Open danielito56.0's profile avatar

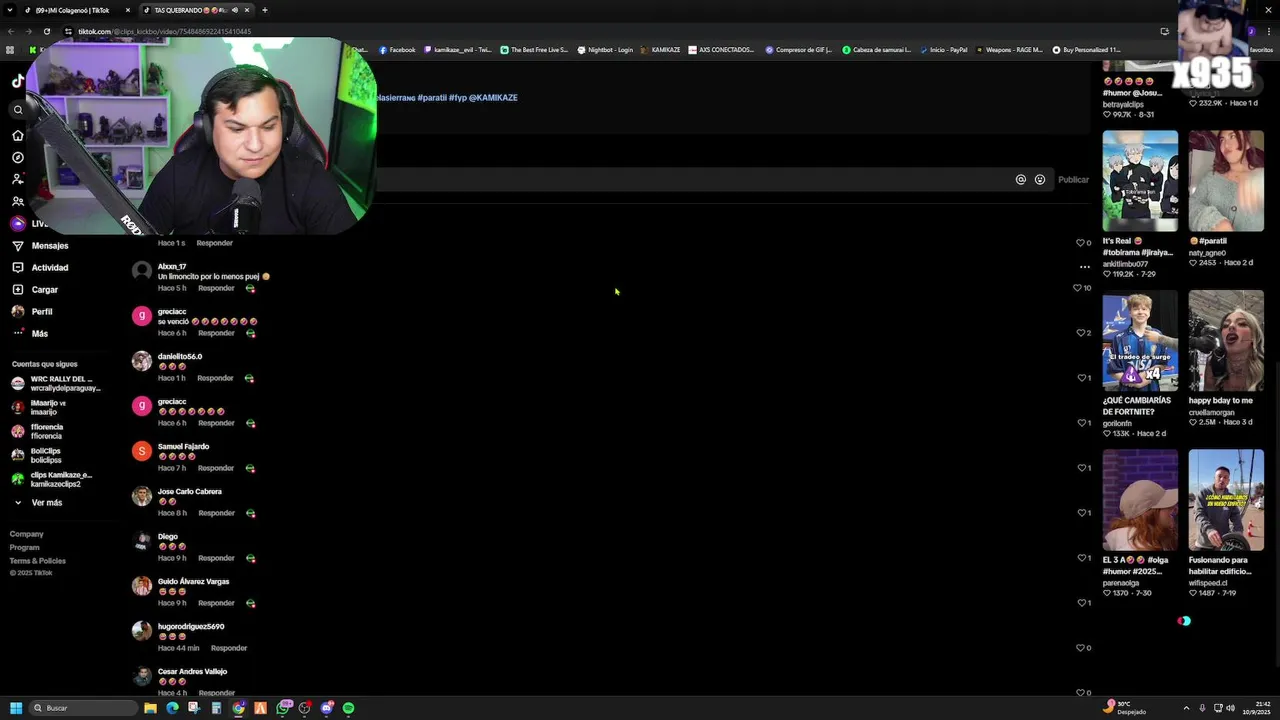pyautogui.click(x=142, y=361)
